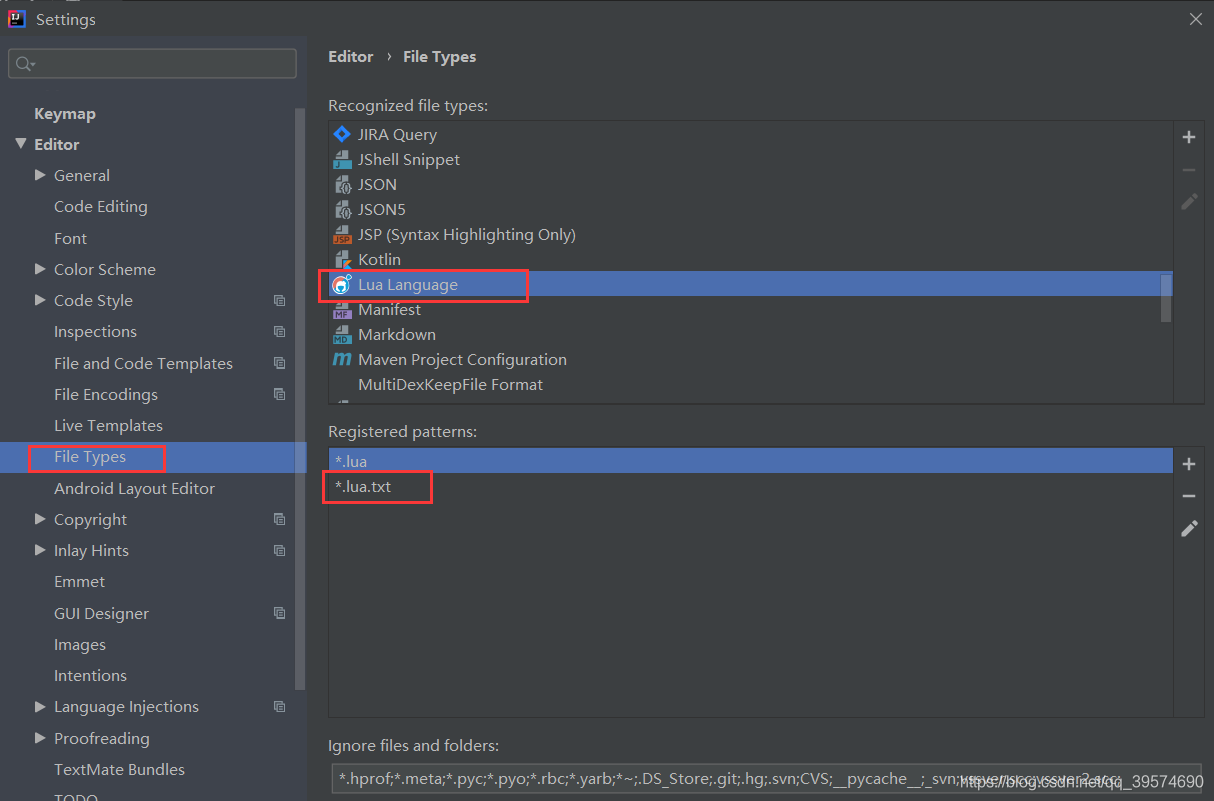Edit the selected registered pattern

click(x=1189, y=528)
